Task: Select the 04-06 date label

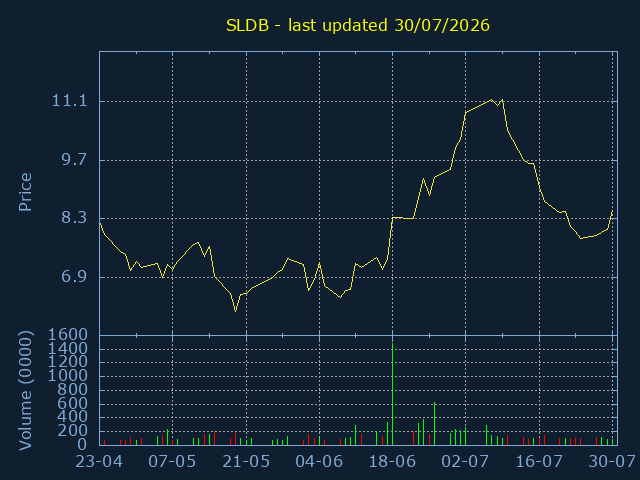Action: tap(319, 462)
